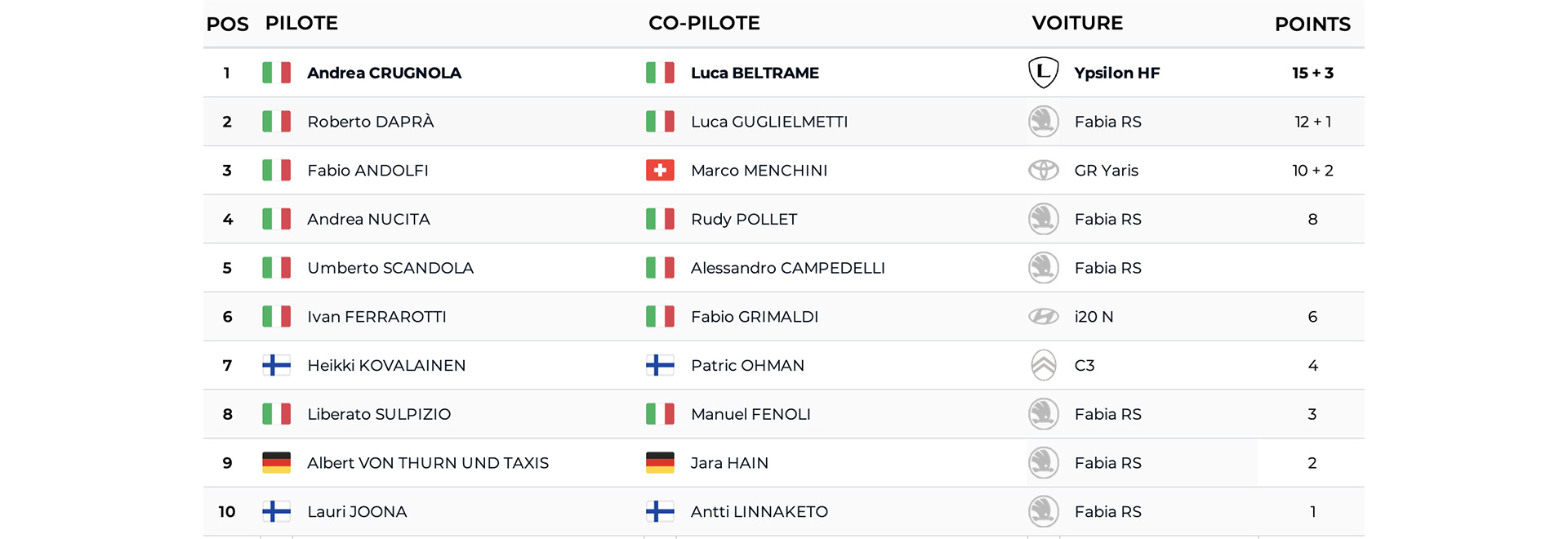Select the POINTS column header

1312,24
